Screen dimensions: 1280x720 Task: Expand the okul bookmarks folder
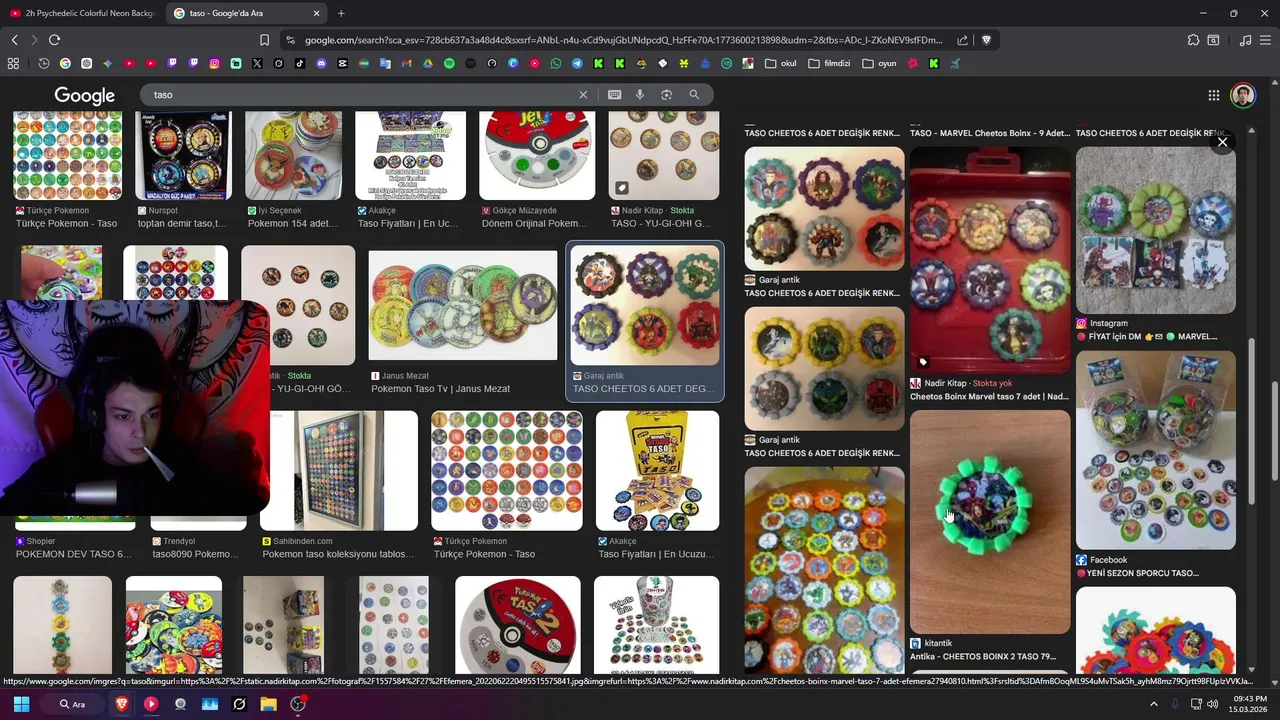point(781,63)
